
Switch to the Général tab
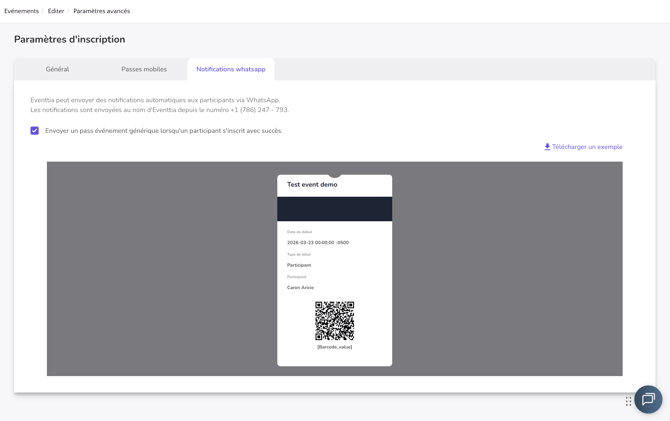pyautogui.click(x=57, y=69)
